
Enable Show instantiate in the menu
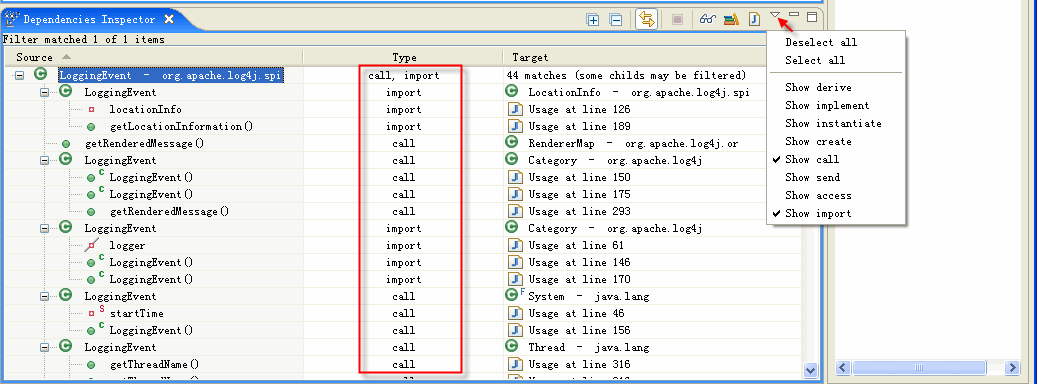click(833, 123)
